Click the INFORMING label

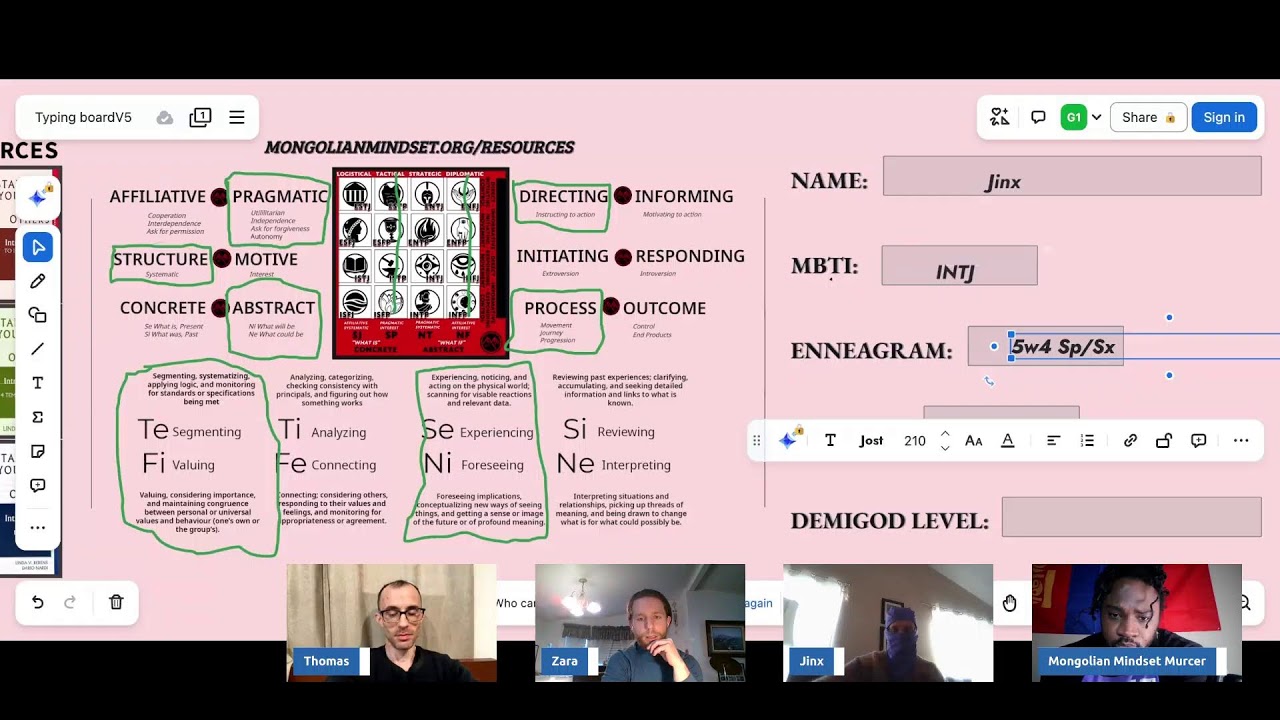click(684, 196)
